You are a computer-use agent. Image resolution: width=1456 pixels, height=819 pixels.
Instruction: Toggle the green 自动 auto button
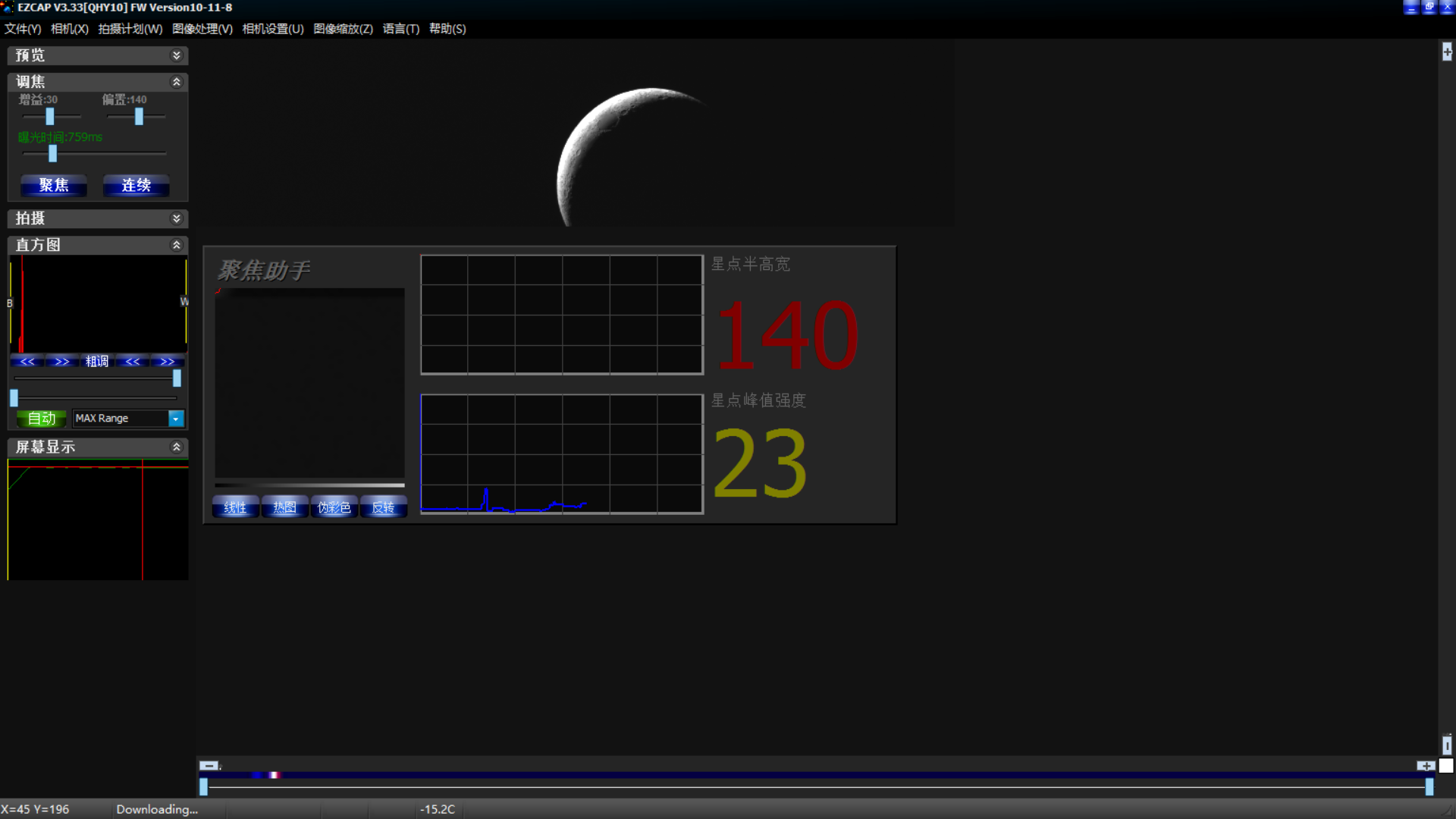[x=42, y=419]
